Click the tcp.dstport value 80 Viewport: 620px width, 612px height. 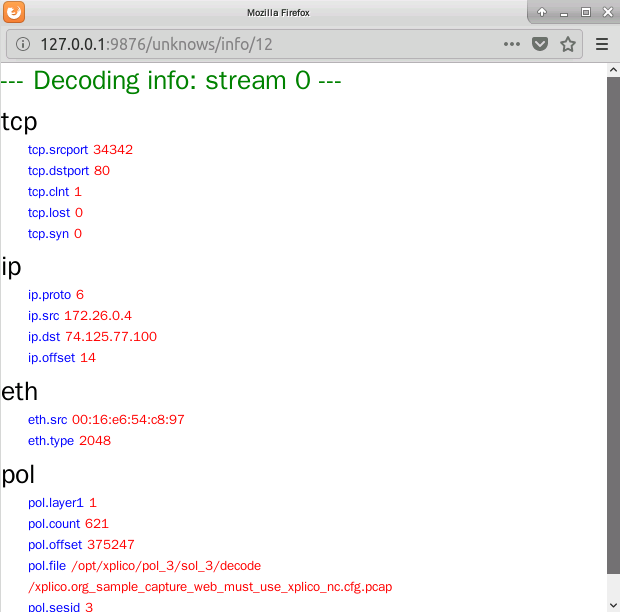pos(102,171)
